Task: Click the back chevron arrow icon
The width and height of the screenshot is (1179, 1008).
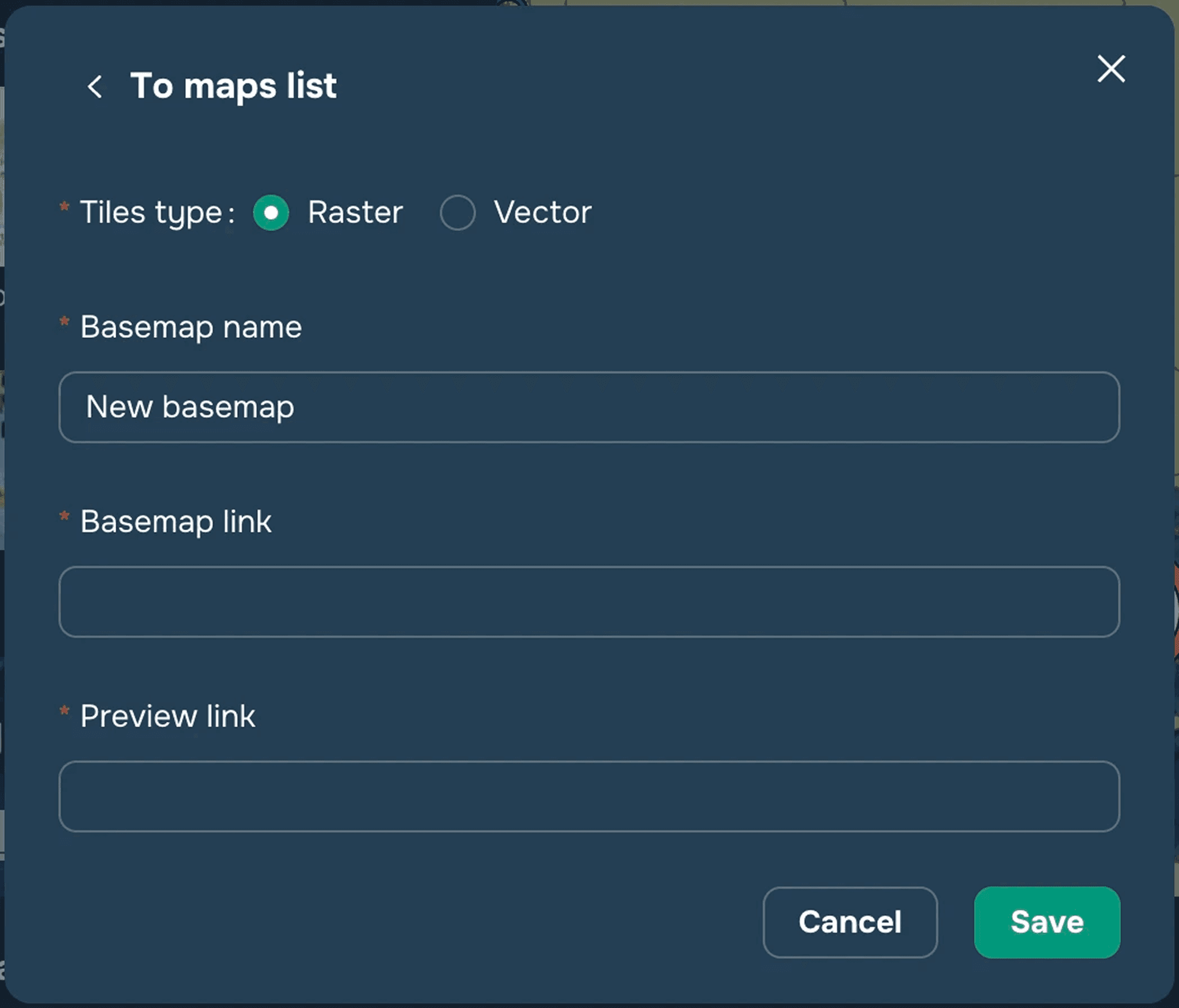Action: [95, 87]
